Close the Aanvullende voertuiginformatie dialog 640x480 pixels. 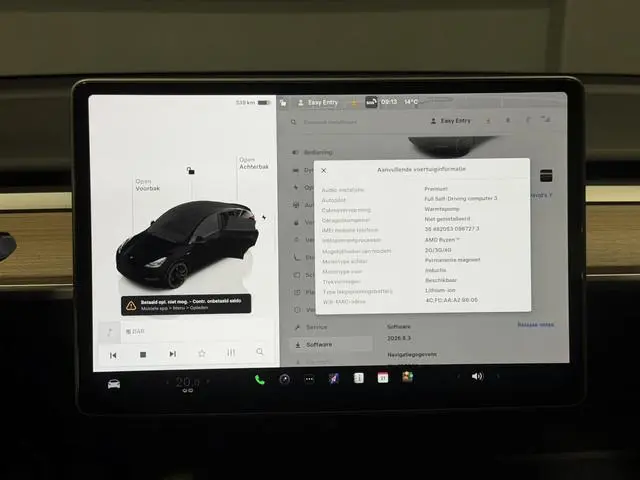pyautogui.click(x=324, y=171)
